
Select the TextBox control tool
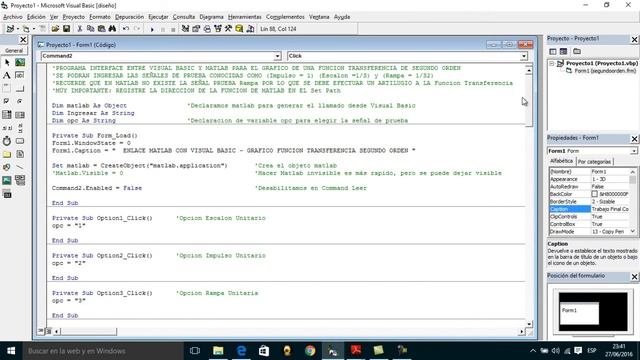pos(20,76)
